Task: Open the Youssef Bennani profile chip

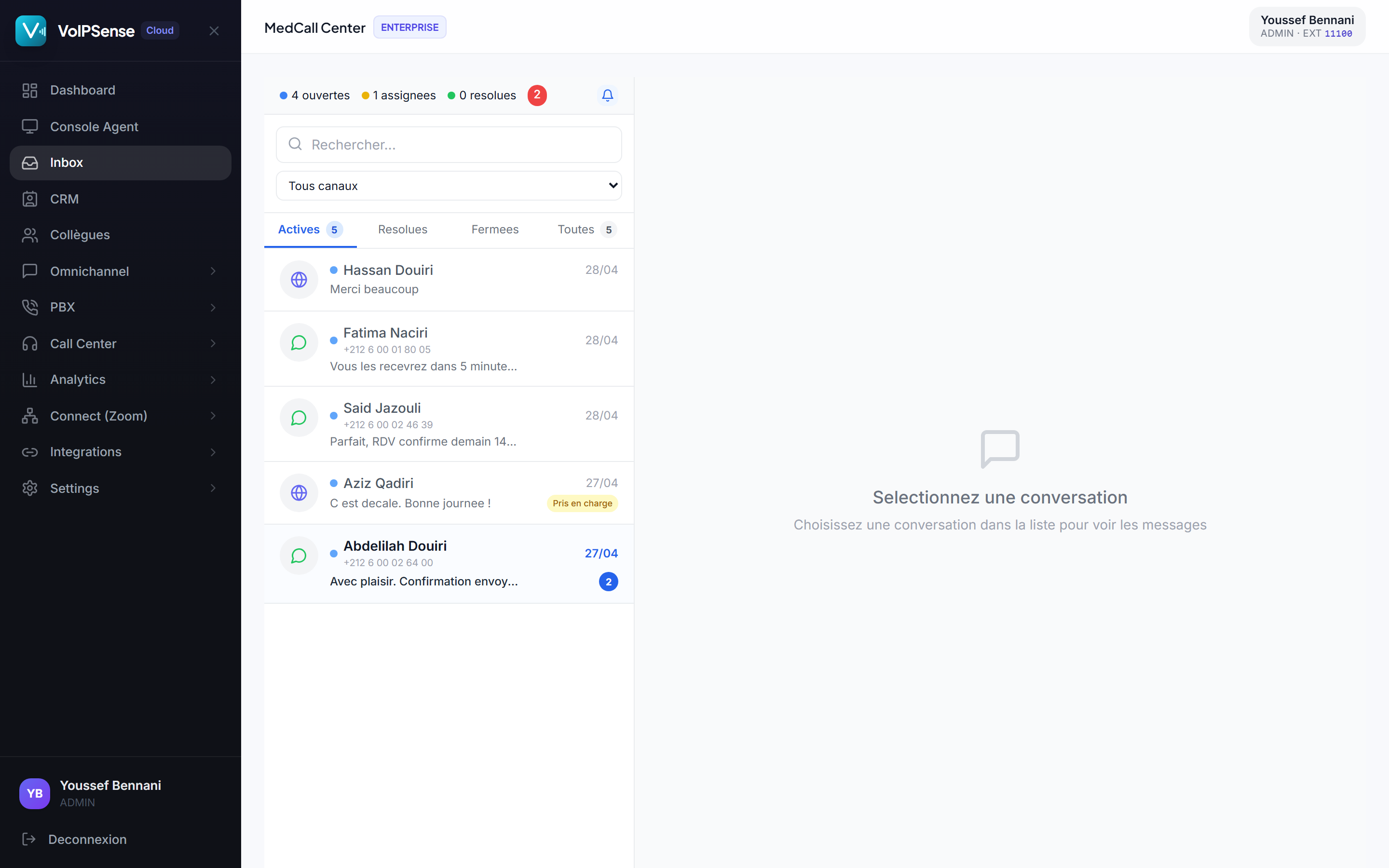Action: tap(1307, 27)
